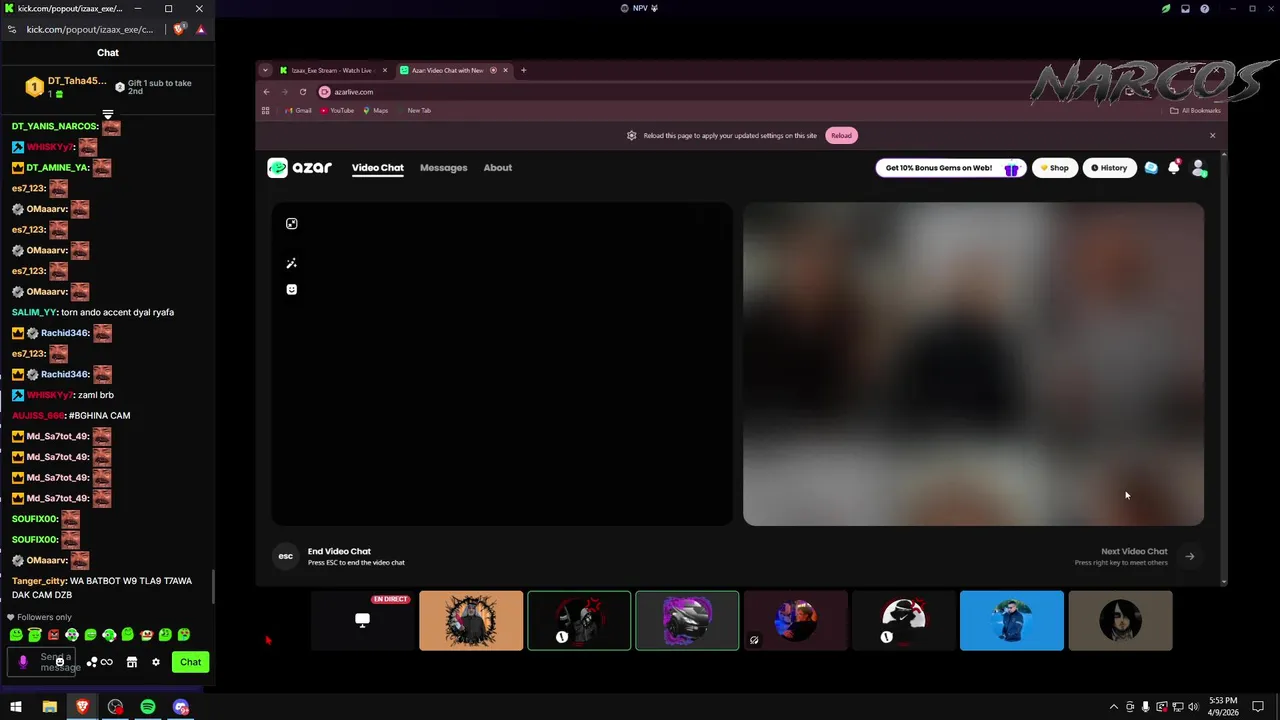Open the Kick shop storefront icon

(x=131, y=662)
